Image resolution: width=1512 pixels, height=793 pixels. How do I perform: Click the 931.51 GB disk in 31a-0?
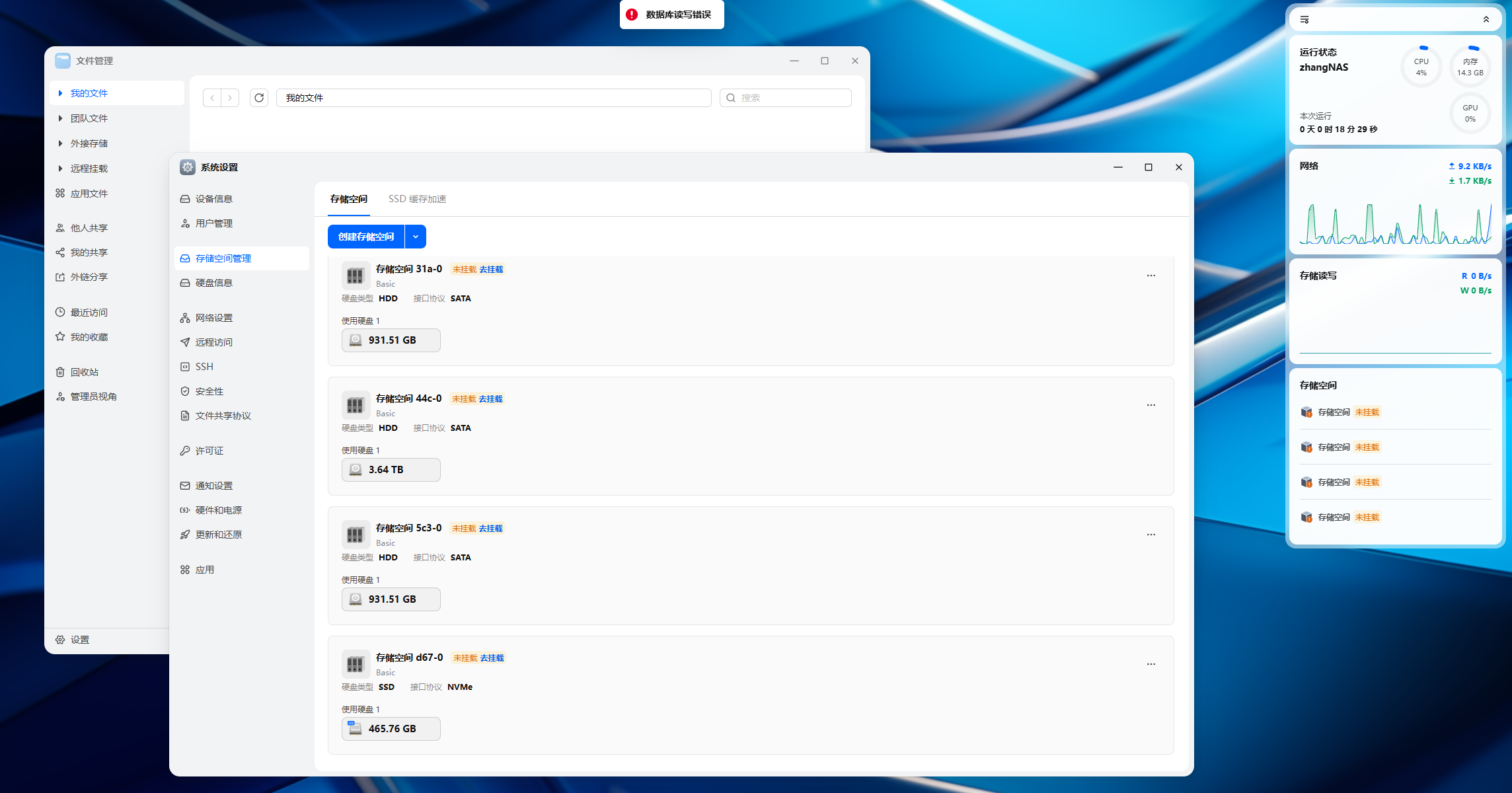coord(391,340)
